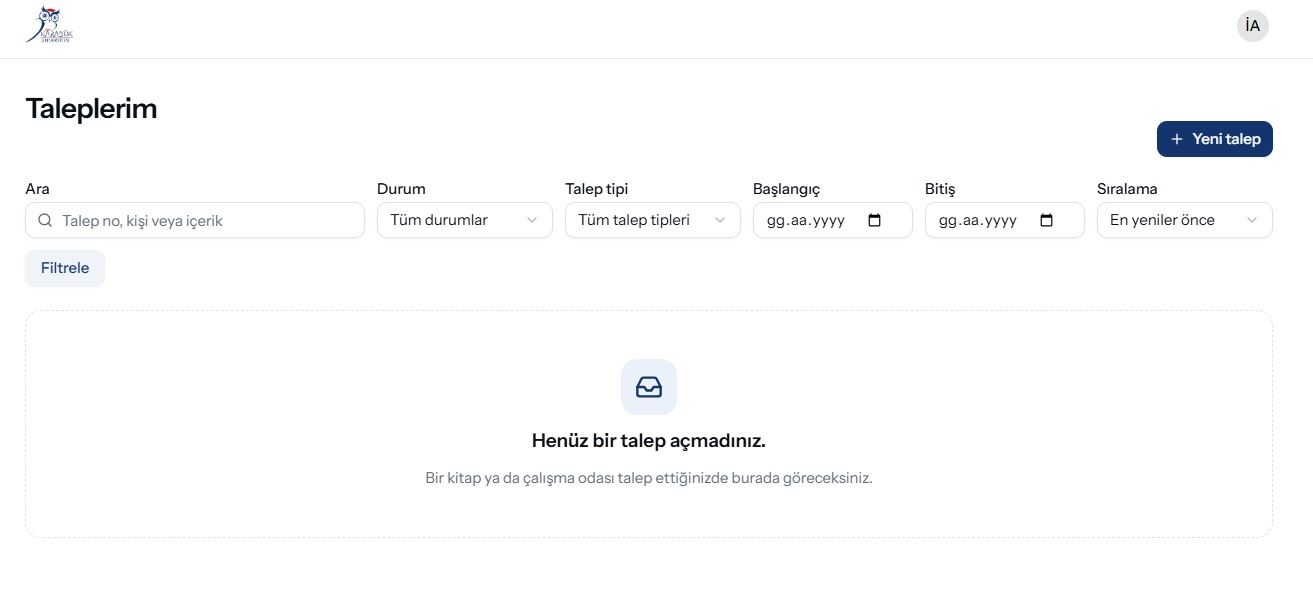This screenshot has height=598, width=1313.
Task: Click the Başlangıç date input field
Action: point(833,220)
